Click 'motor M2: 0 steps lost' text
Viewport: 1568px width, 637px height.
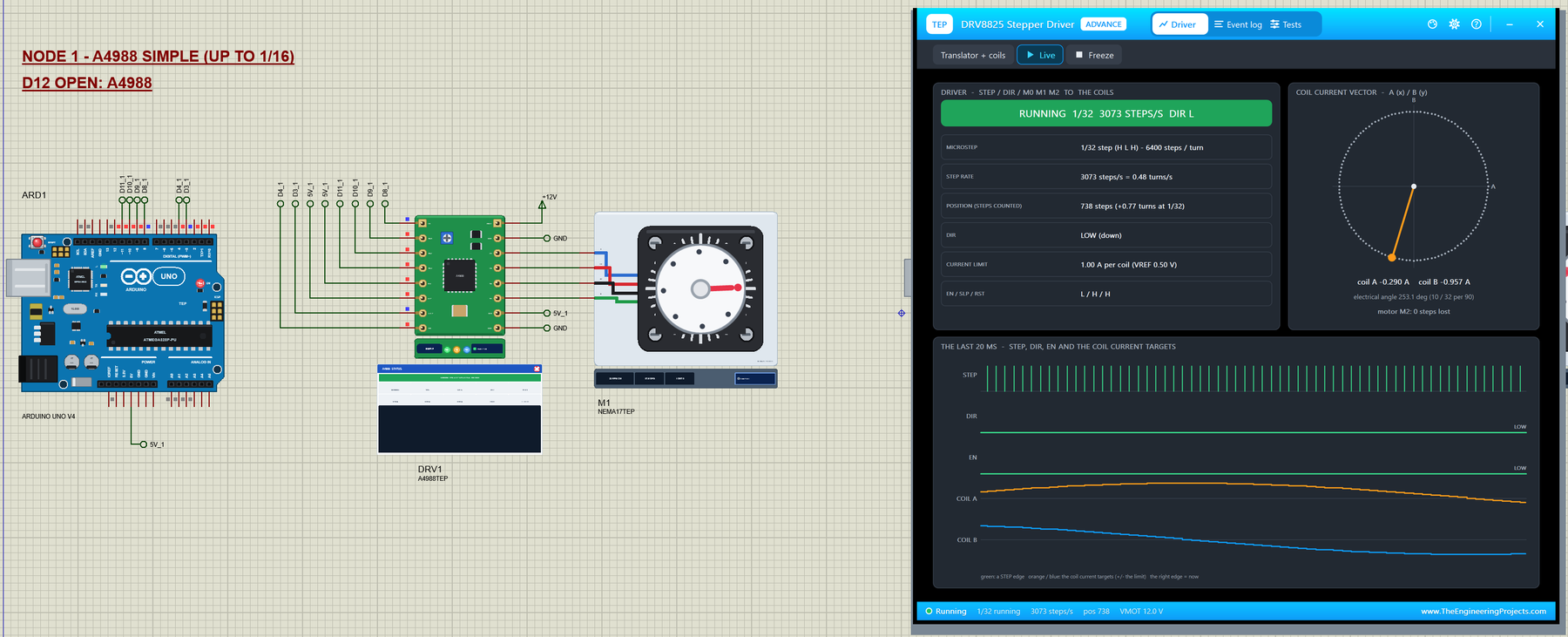pos(1414,311)
